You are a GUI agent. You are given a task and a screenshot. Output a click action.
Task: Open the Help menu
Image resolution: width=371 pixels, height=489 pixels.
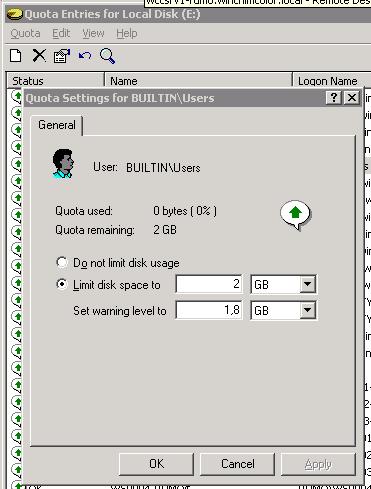[x=127, y=33]
